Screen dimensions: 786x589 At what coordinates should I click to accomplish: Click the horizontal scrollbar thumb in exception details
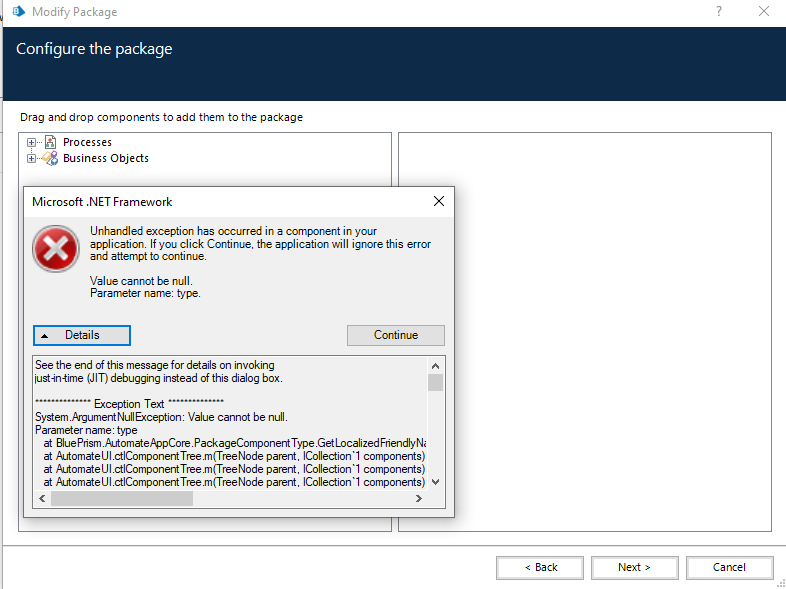[122, 498]
